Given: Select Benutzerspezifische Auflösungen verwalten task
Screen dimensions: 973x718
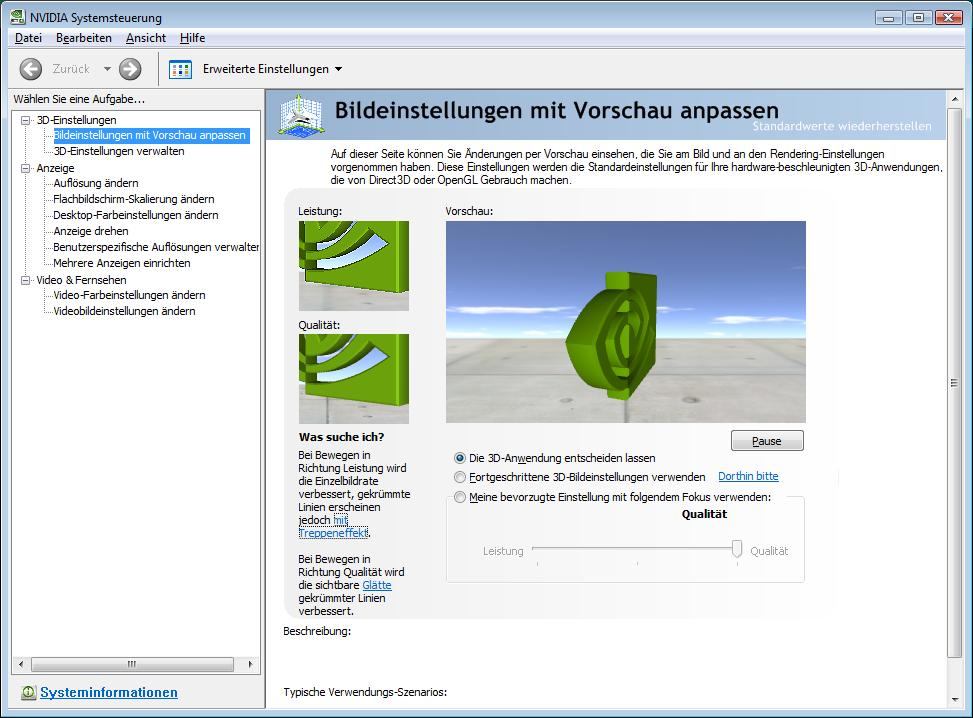Looking at the screenshot, I should click(156, 247).
